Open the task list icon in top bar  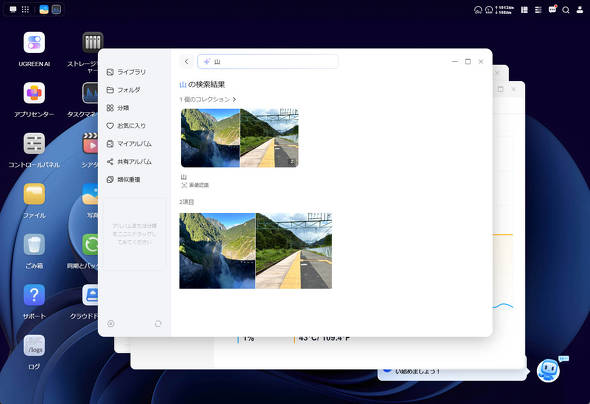point(538,10)
